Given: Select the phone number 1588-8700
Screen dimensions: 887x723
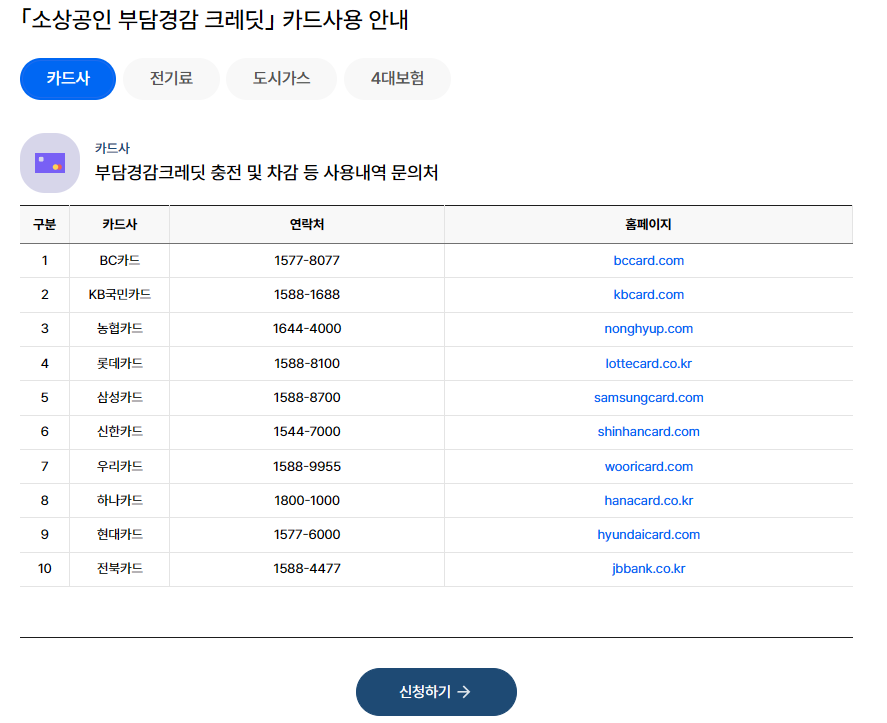Looking at the screenshot, I should (x=307, y=398).
